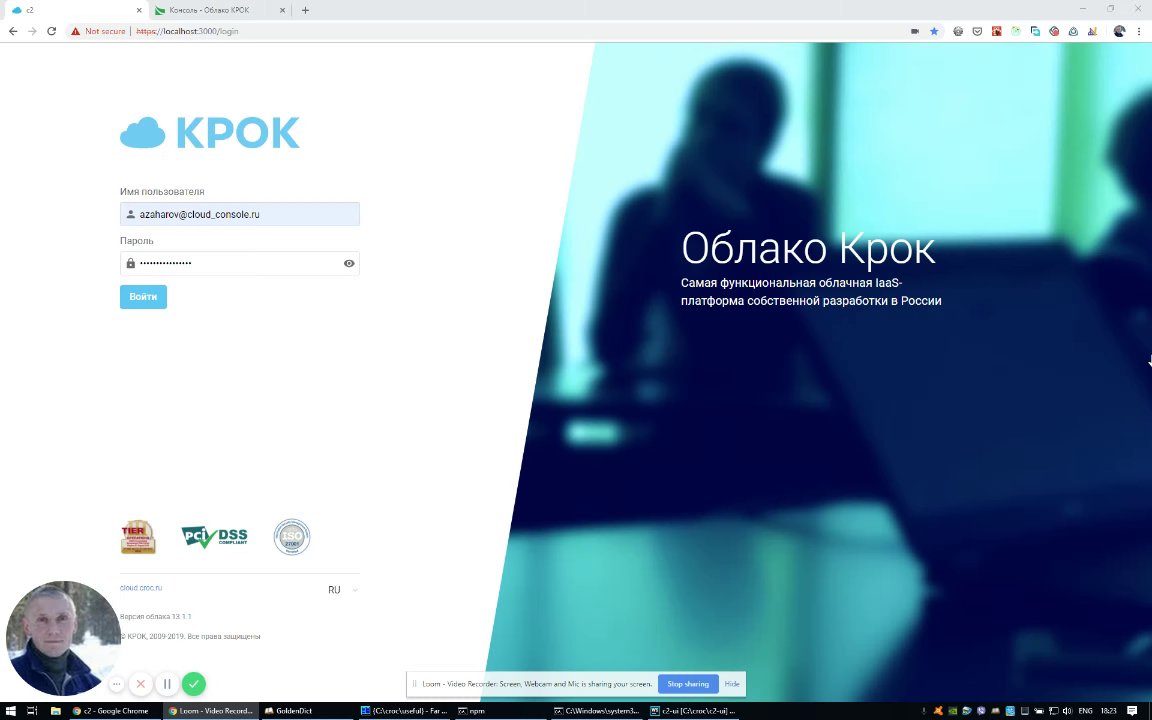The height and width of the screenshot is (720, 1152).
Task: Open a new browser tab
Action: (x=306, y=10)
